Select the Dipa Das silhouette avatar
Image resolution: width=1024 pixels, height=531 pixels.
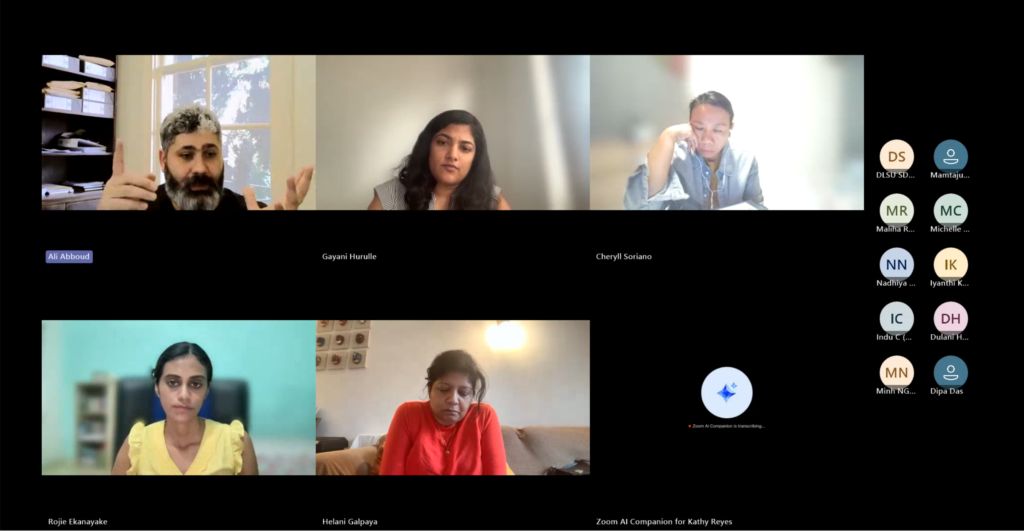tap(950, 372)
